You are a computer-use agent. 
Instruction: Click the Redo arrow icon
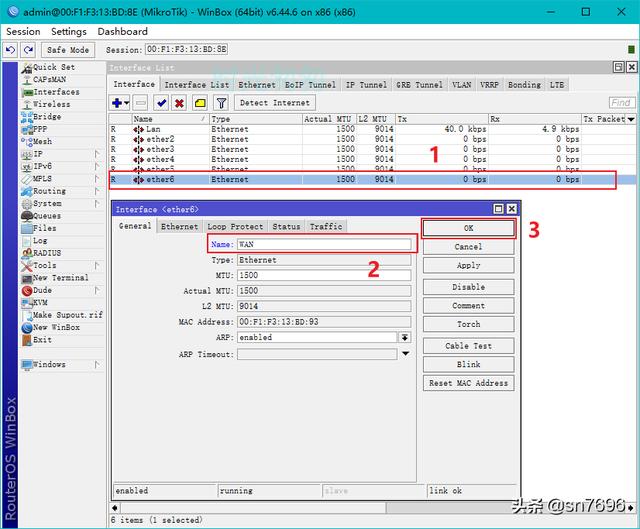(x=28, y=50)
